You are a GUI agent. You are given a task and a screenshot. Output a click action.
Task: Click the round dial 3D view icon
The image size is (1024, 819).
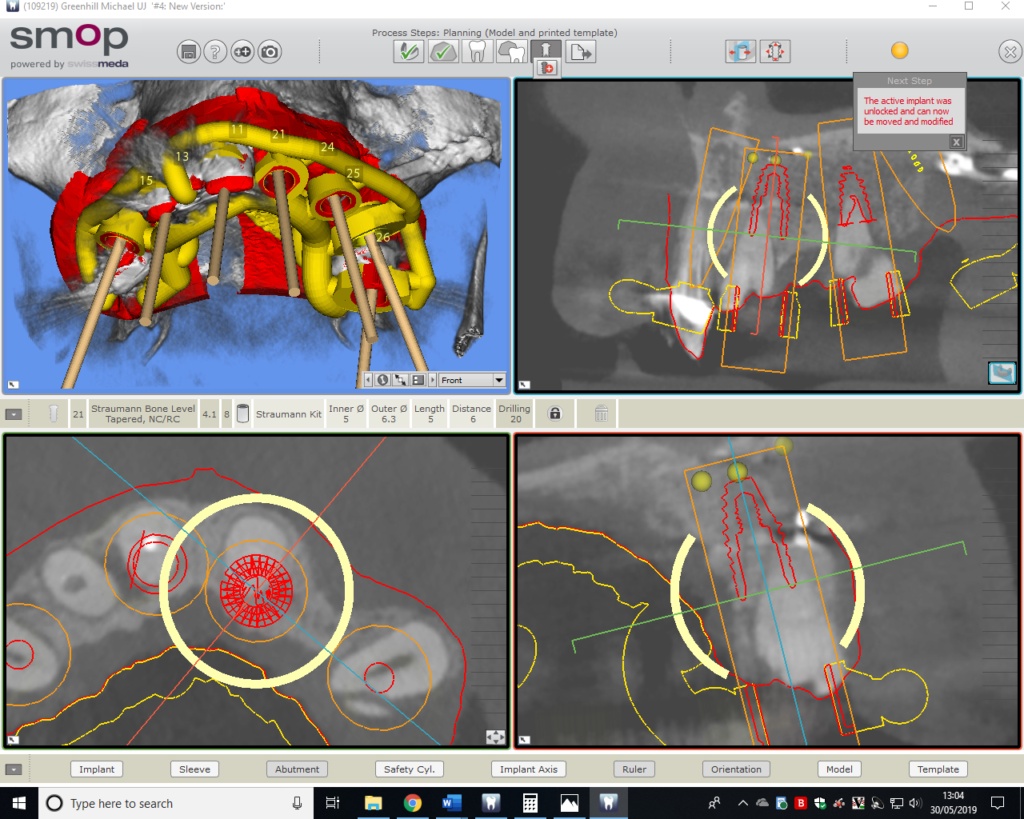(383, 380)
